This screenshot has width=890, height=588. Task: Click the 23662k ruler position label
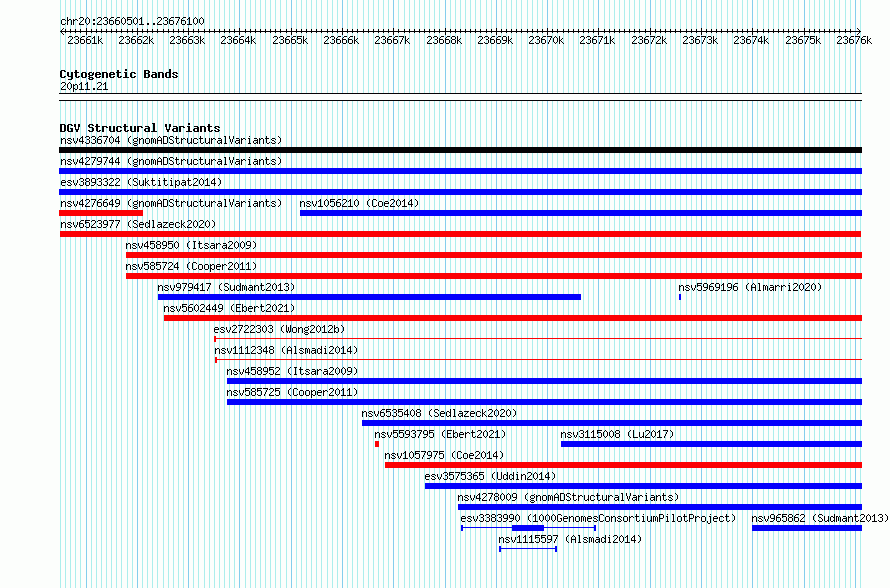pyautogui.click(x=136, y=40)
